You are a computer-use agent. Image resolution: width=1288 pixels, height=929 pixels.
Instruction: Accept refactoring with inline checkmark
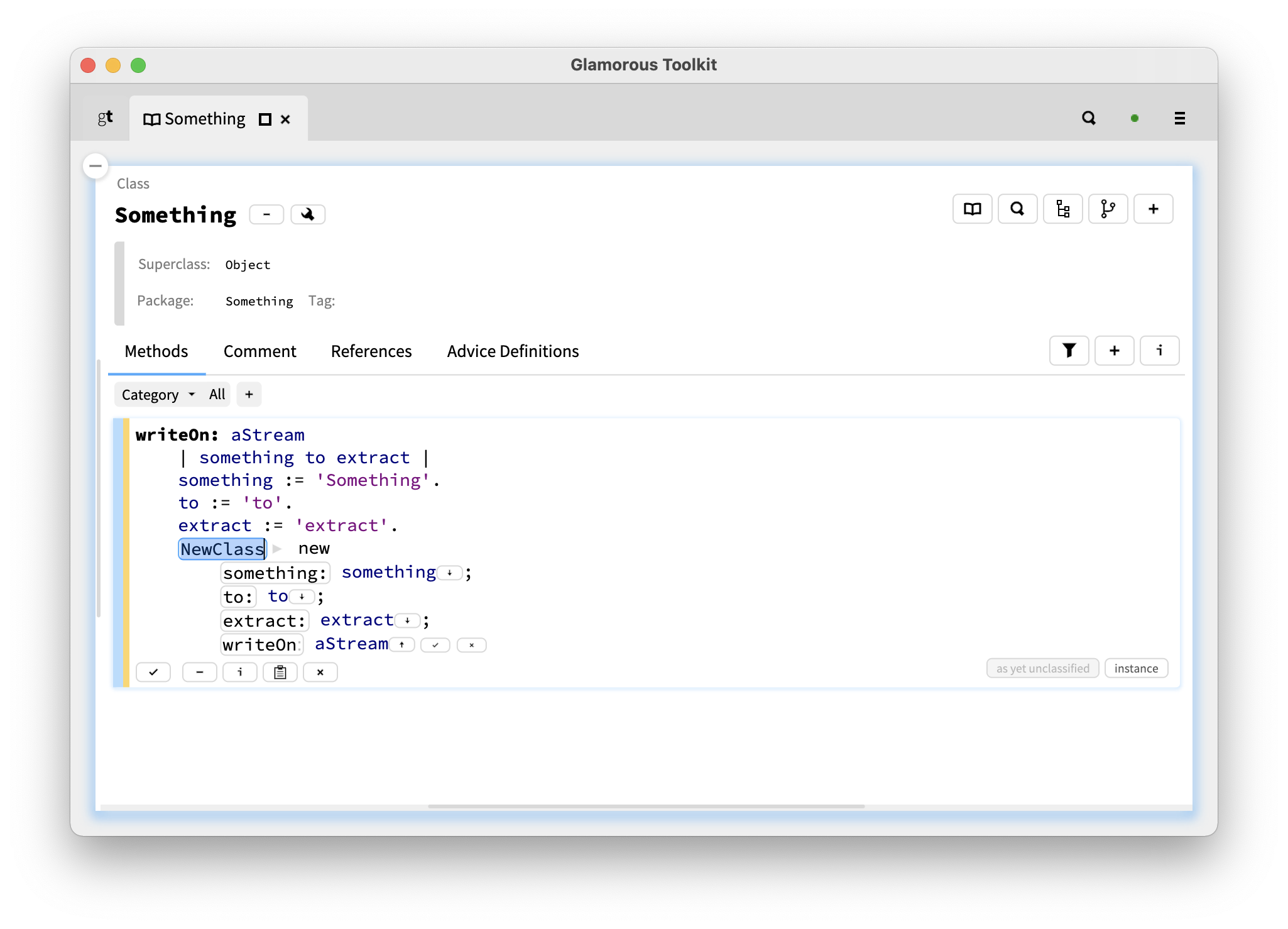(x=435, y=645)
